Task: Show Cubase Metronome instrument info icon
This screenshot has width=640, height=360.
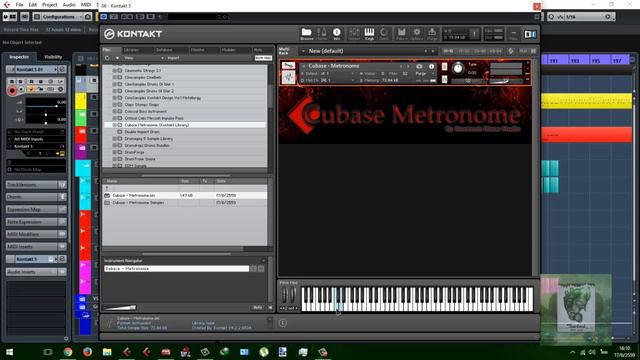Action: (x=431, y=66)
